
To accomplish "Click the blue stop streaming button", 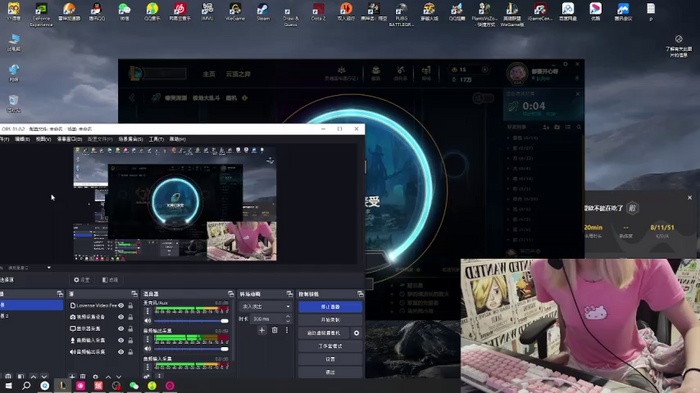I will 330,307.
